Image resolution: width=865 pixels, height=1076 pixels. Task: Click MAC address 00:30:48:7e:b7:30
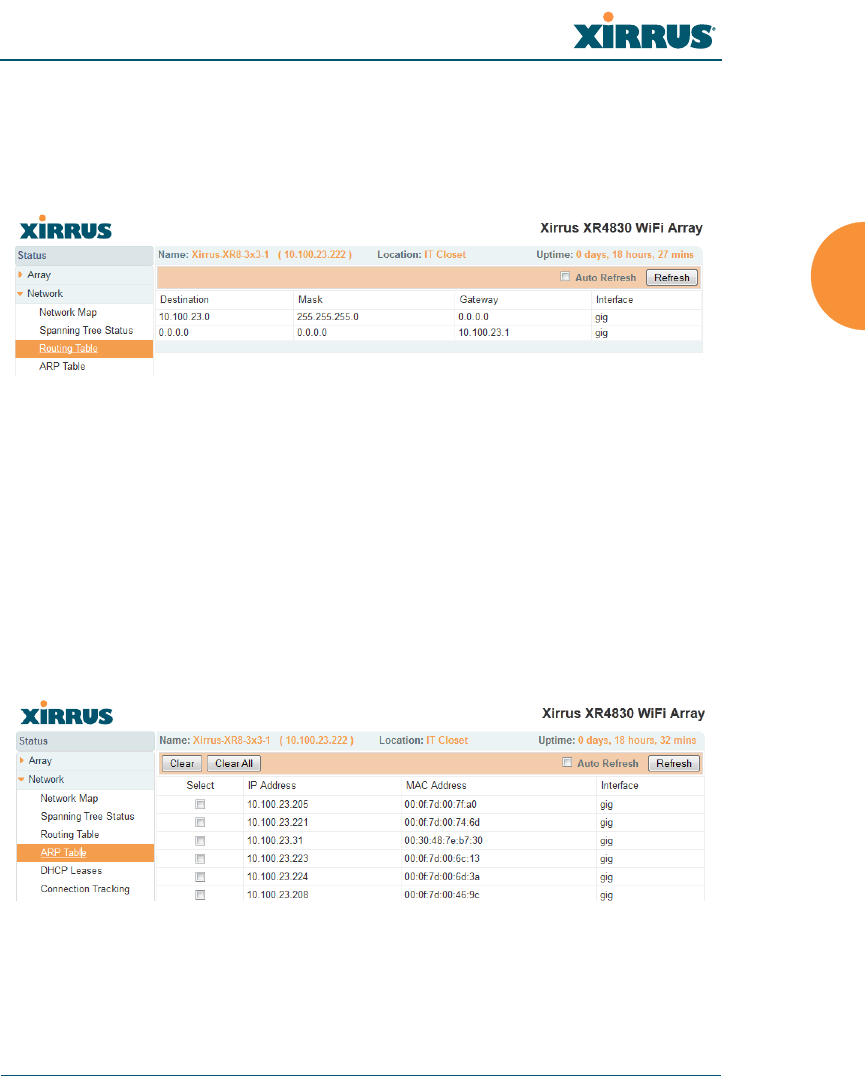click(x=443, y=841)
